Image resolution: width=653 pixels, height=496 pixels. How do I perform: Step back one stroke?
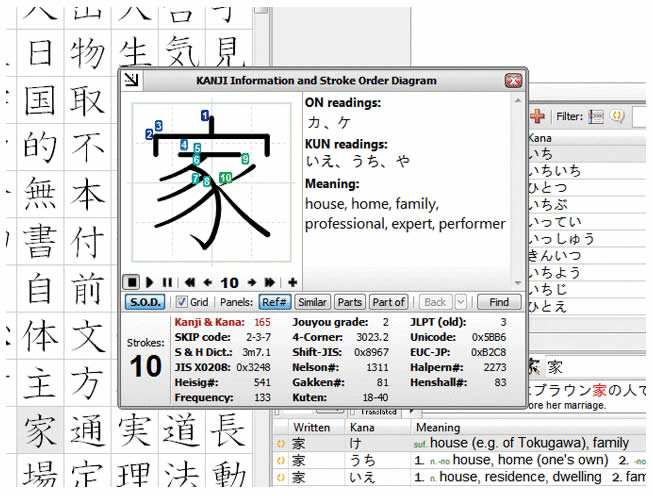coord(207,282)
